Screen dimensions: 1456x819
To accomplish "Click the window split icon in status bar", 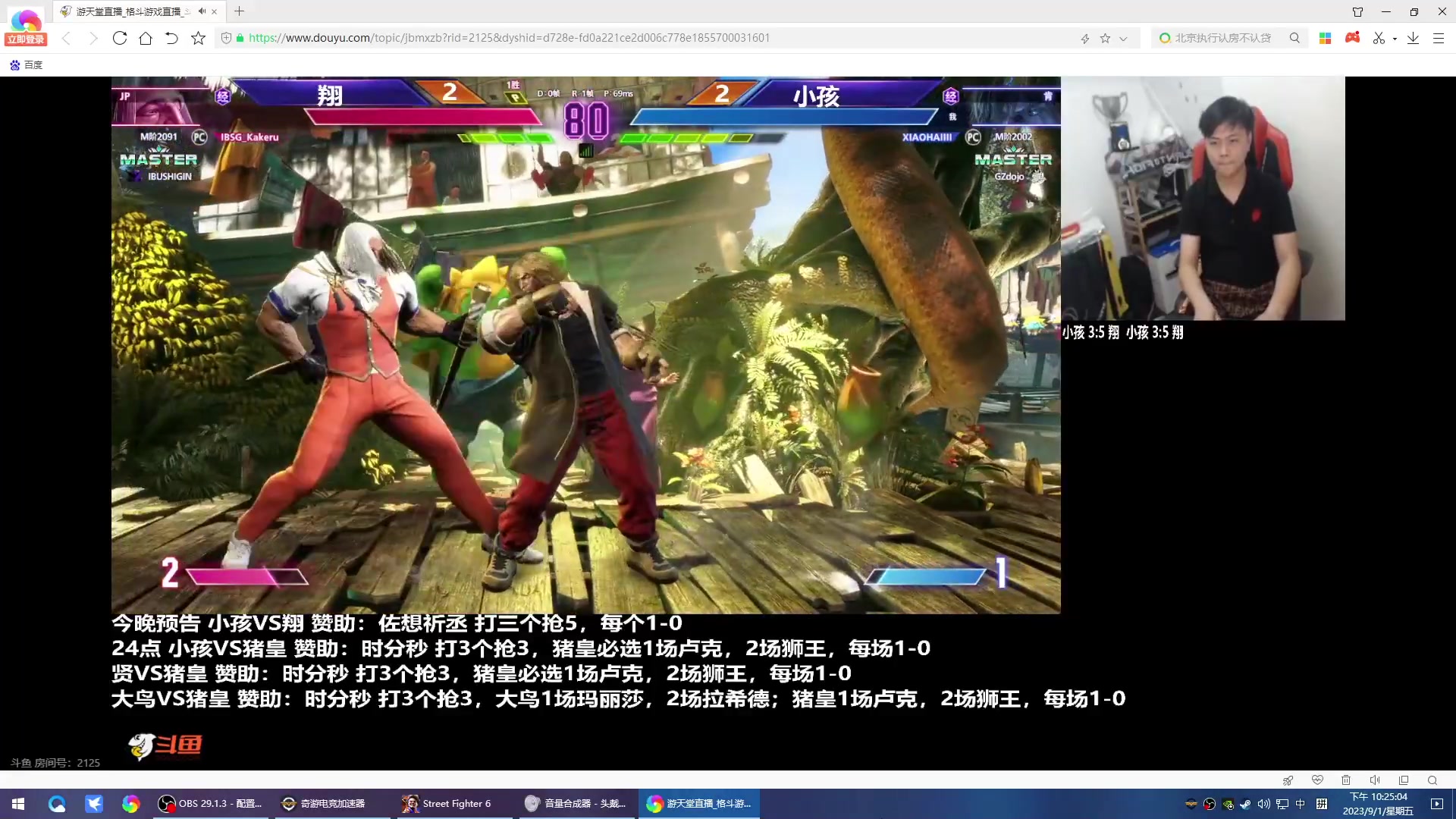I will (1404, 780).
